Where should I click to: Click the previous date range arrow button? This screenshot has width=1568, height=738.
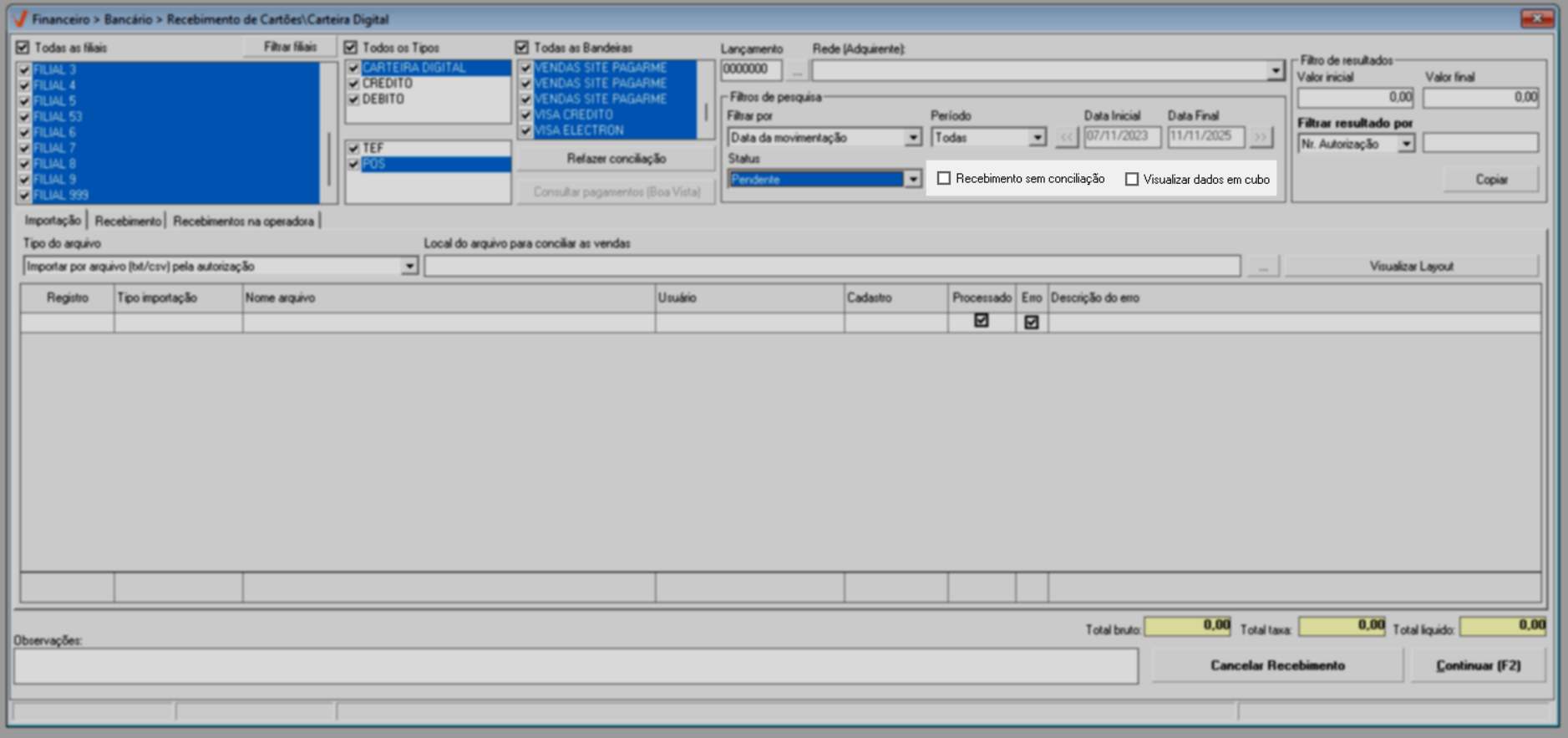click(1066, 137)
